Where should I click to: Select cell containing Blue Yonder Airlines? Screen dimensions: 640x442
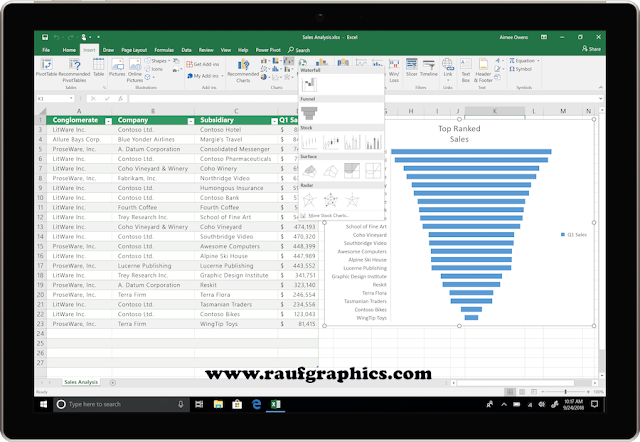click(x=153, y=139)
